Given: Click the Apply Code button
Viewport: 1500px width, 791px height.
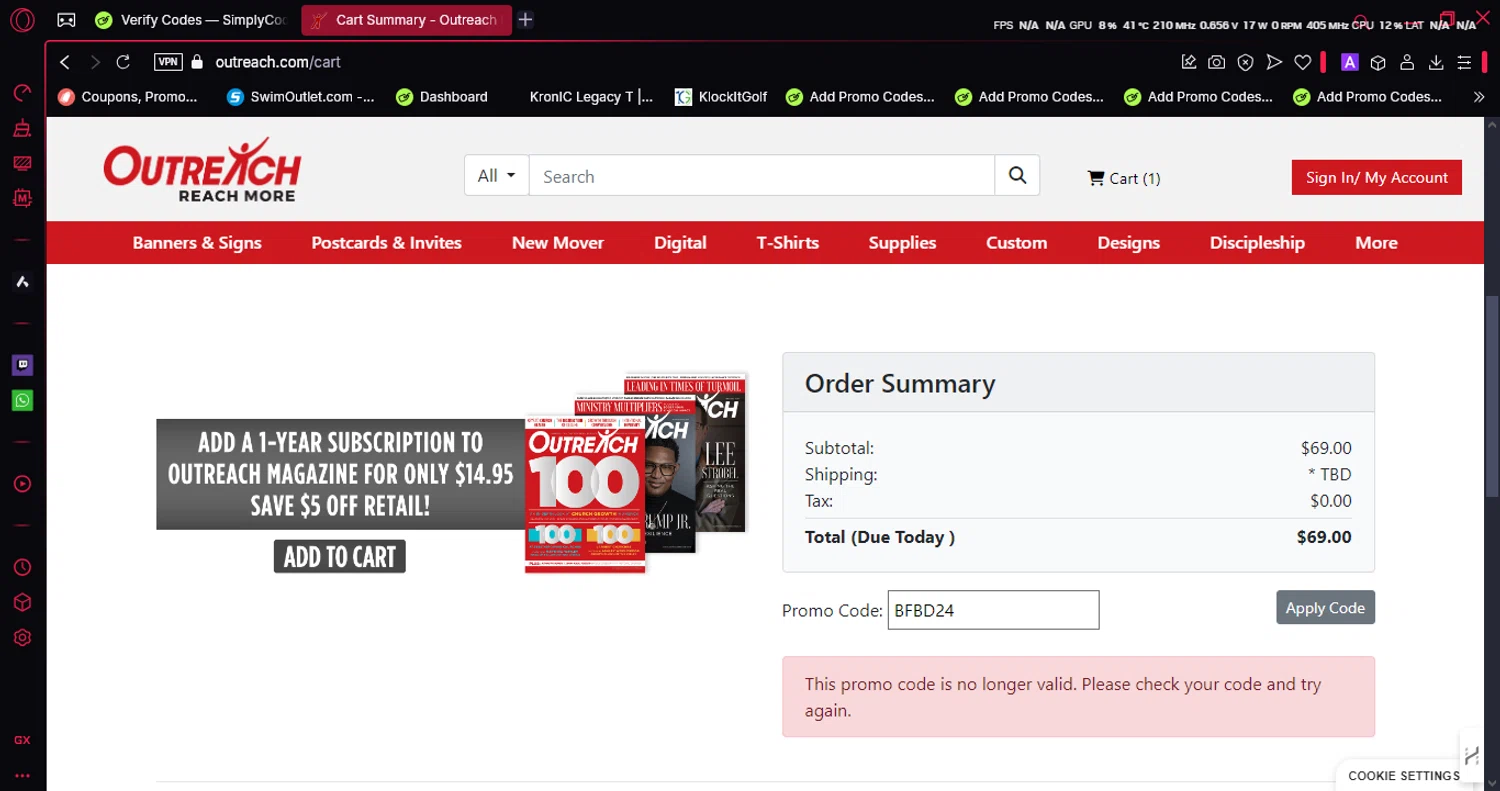Looking at the screenshot, I should click(1325, 607).
